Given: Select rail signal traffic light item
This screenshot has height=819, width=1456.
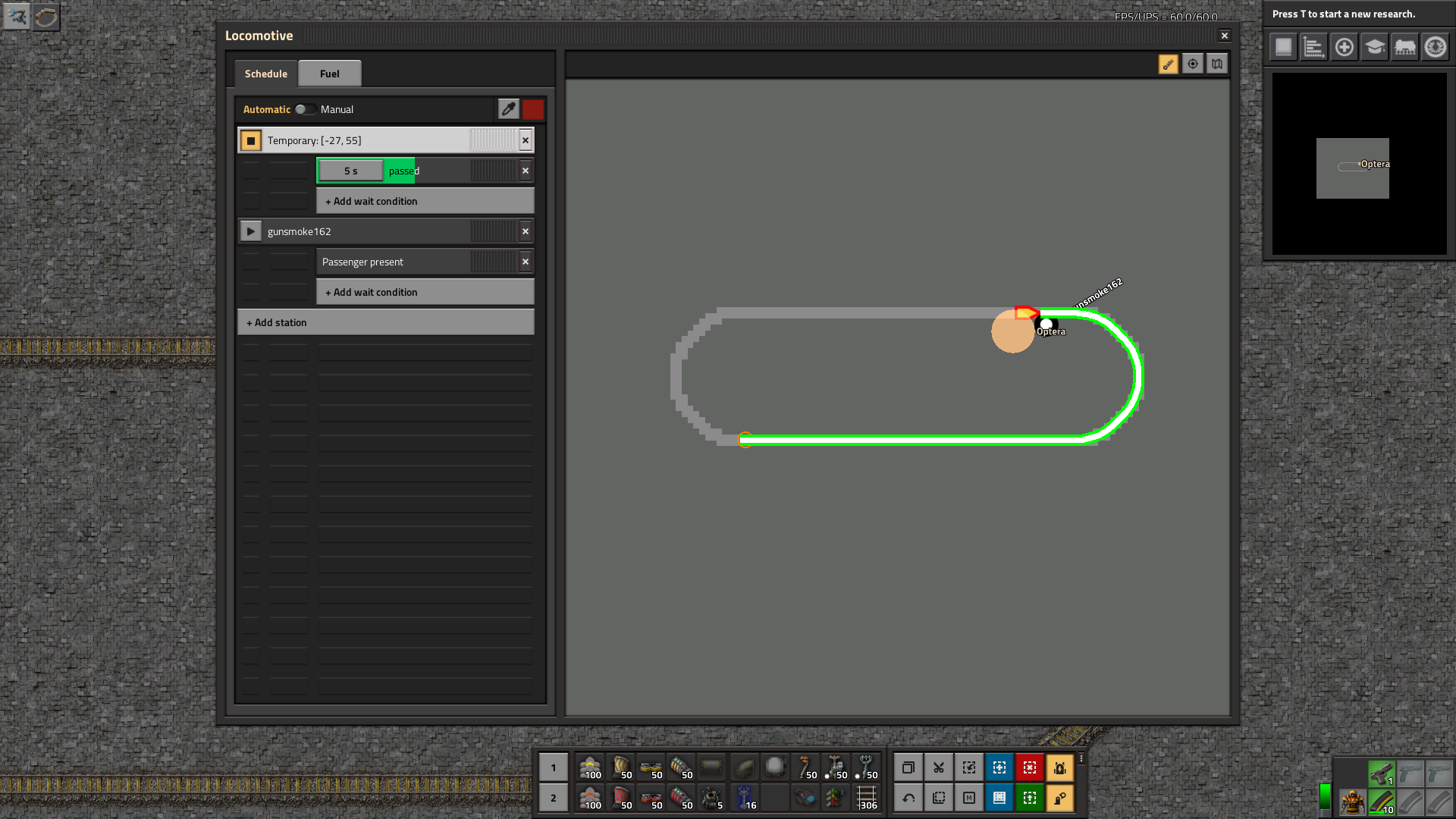Looking at the screenshot, I should click(836, 798).
